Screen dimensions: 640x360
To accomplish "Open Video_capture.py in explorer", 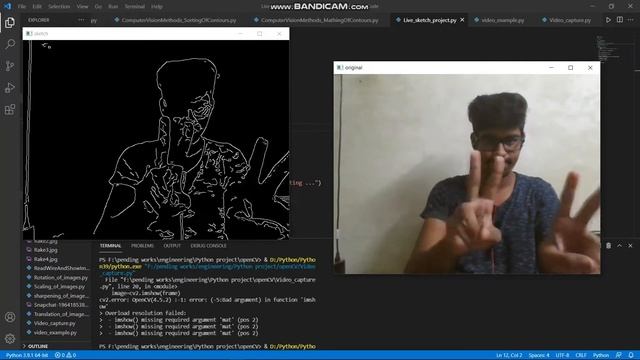I will click(56, 323).
